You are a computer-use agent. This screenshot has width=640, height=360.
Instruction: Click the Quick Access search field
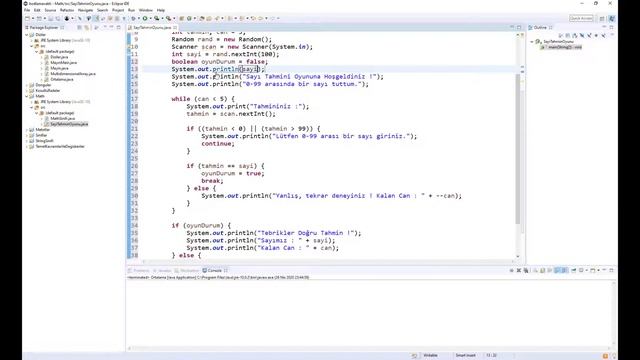pyautogui.click(x=581, y=18)
